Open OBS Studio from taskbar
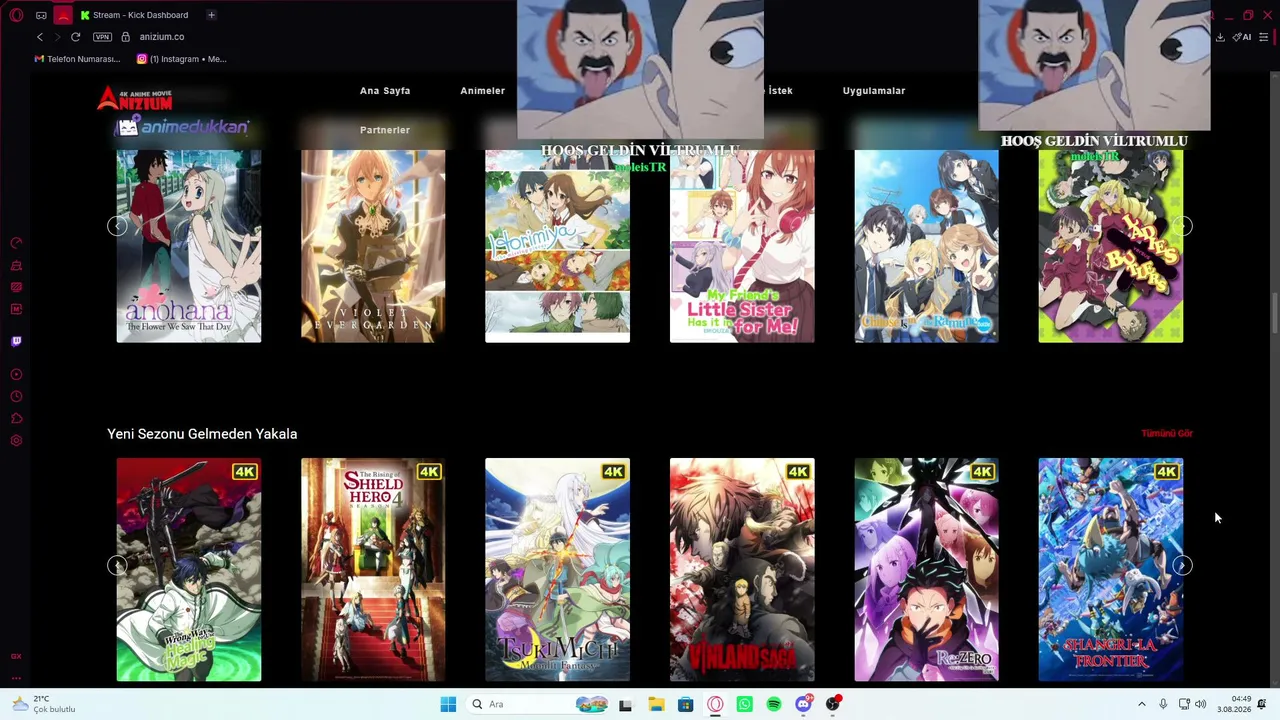The width and height of the screenshot is (1280, 720). pos(833,704)
